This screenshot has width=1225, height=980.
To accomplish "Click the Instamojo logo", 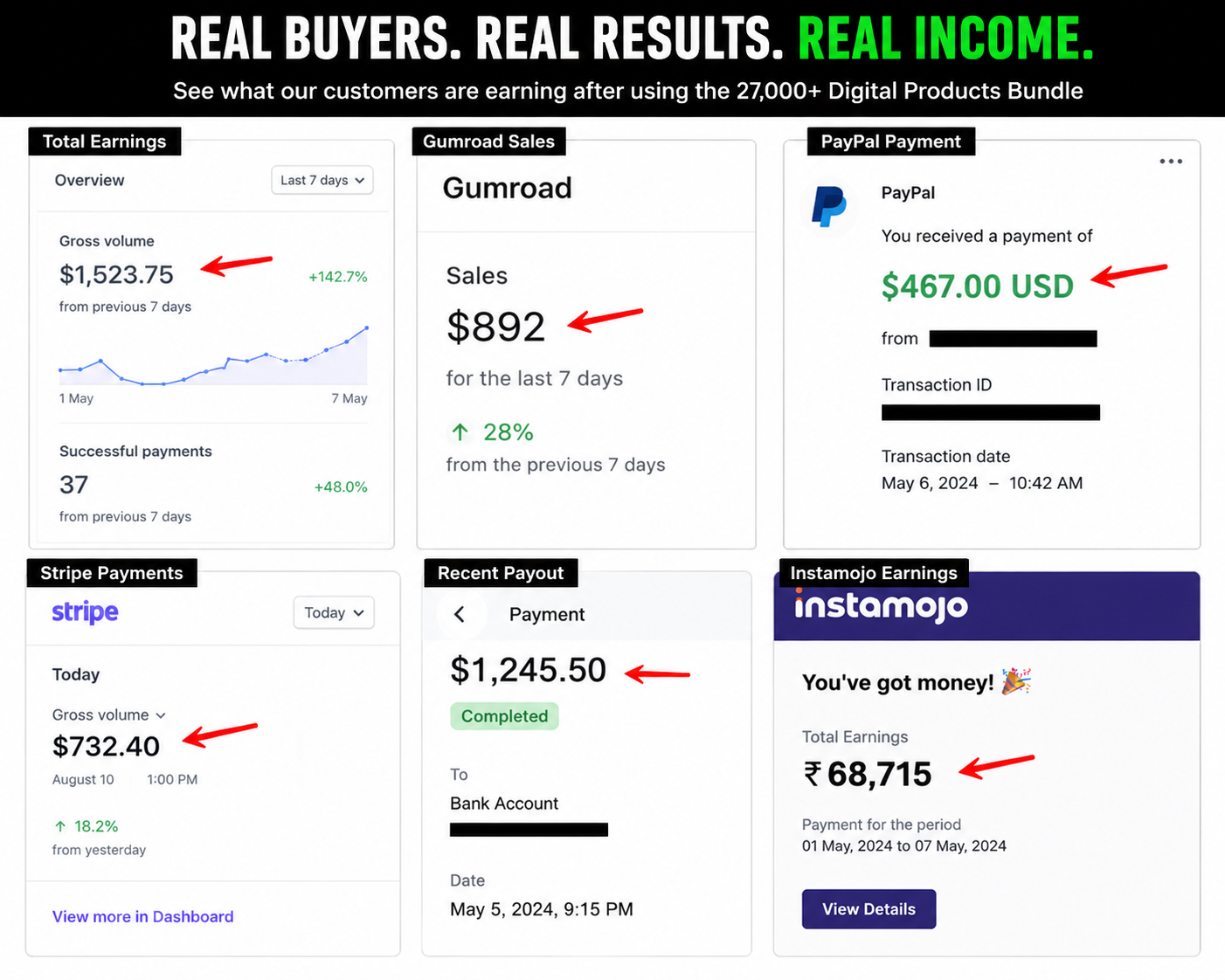I will [x=881, y=605].
